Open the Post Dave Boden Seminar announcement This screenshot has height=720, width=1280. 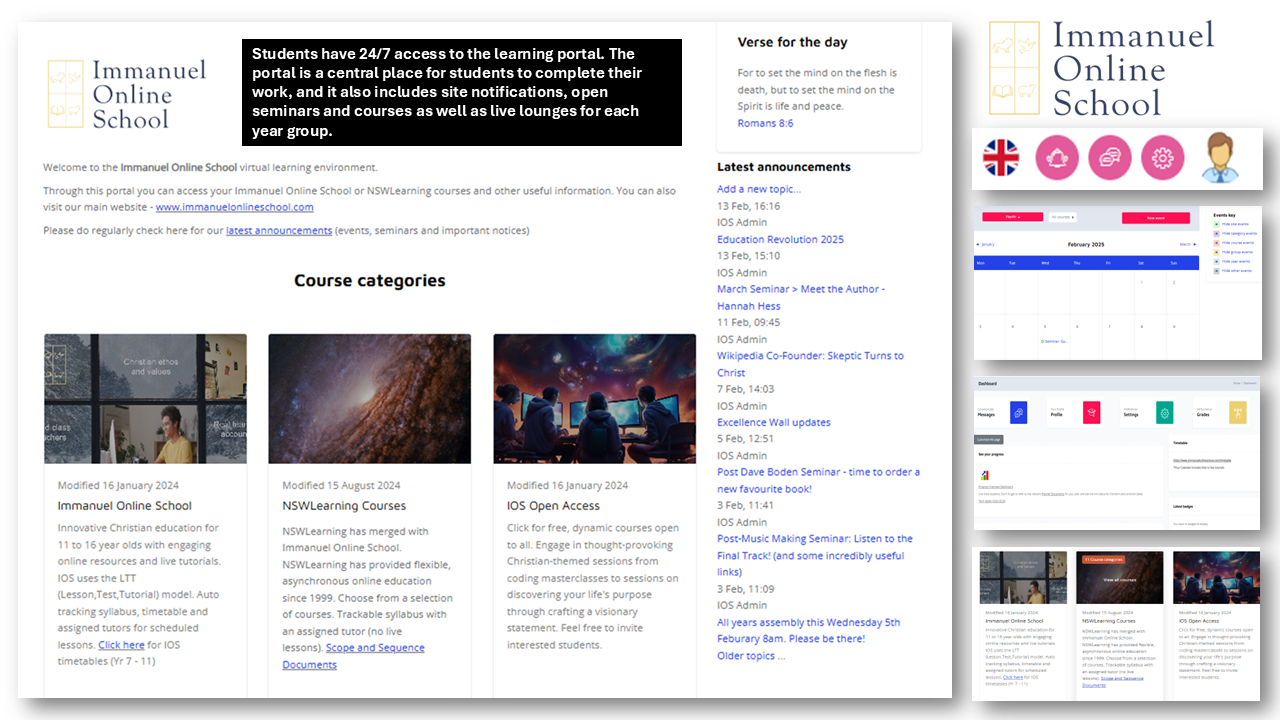818,480
